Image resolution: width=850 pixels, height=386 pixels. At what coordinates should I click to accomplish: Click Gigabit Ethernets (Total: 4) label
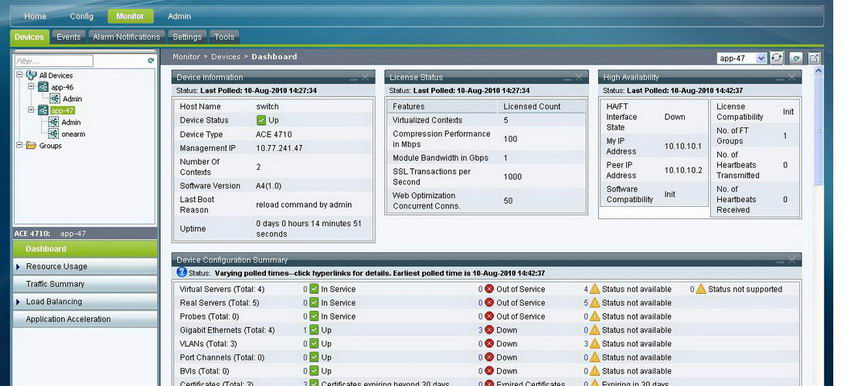tap(227, 330)
